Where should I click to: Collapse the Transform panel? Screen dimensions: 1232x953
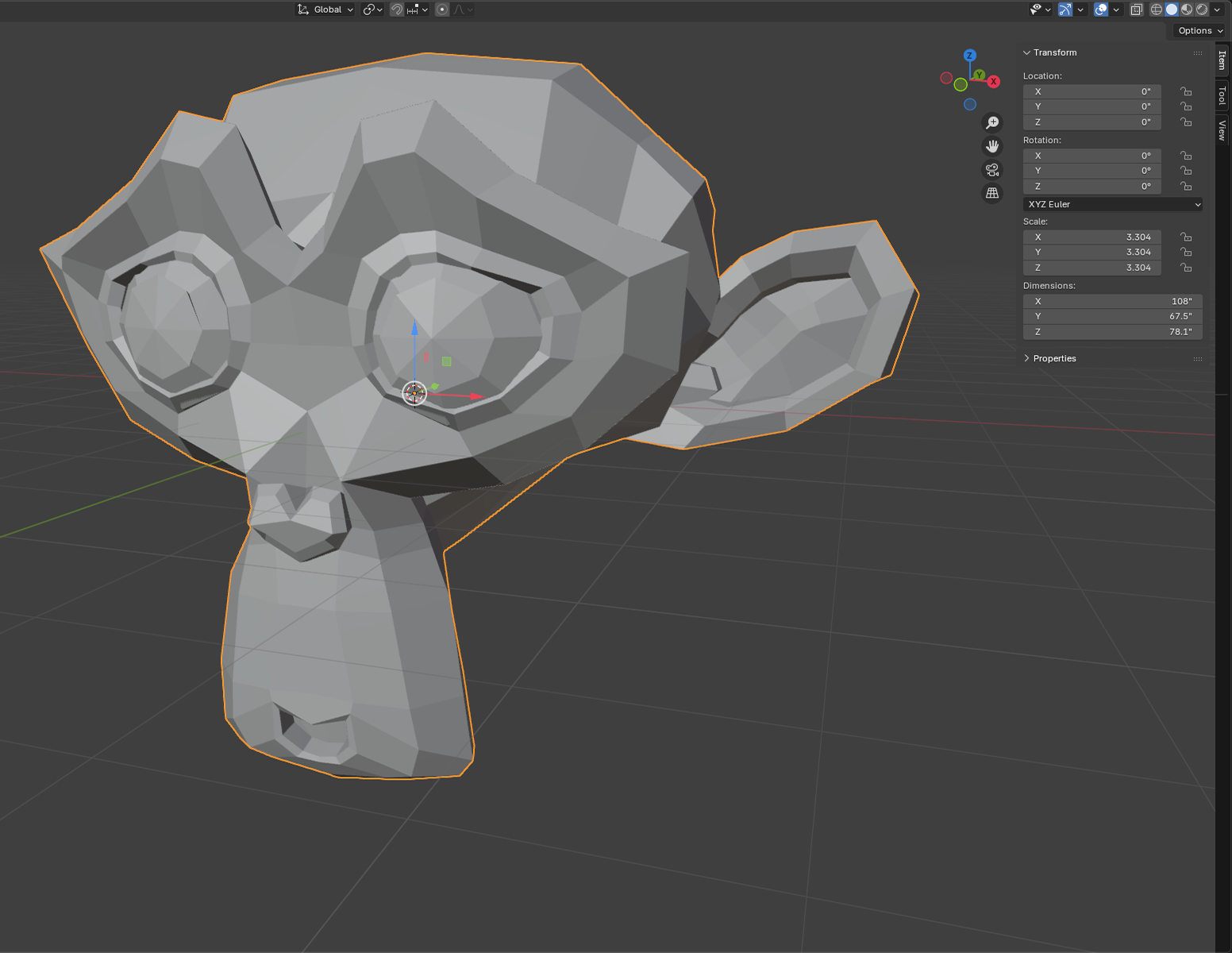coord(1026,52)
